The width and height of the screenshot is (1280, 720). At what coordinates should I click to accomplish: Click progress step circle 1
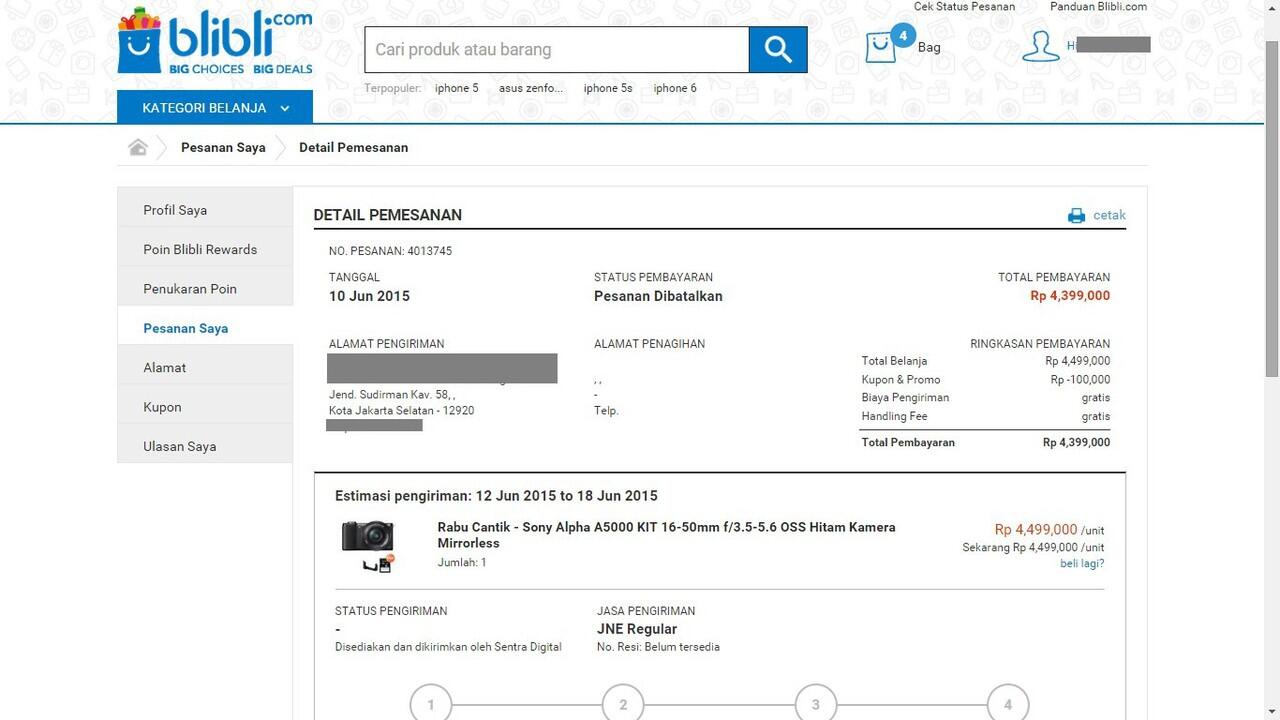click(431, 704)
